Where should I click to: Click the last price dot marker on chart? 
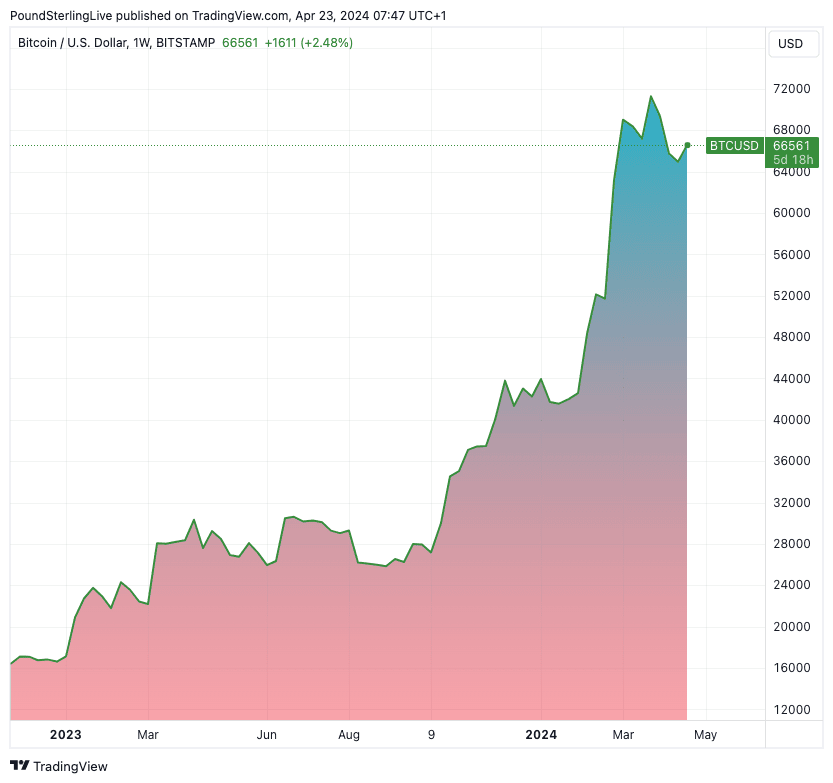tap(688, 145)
